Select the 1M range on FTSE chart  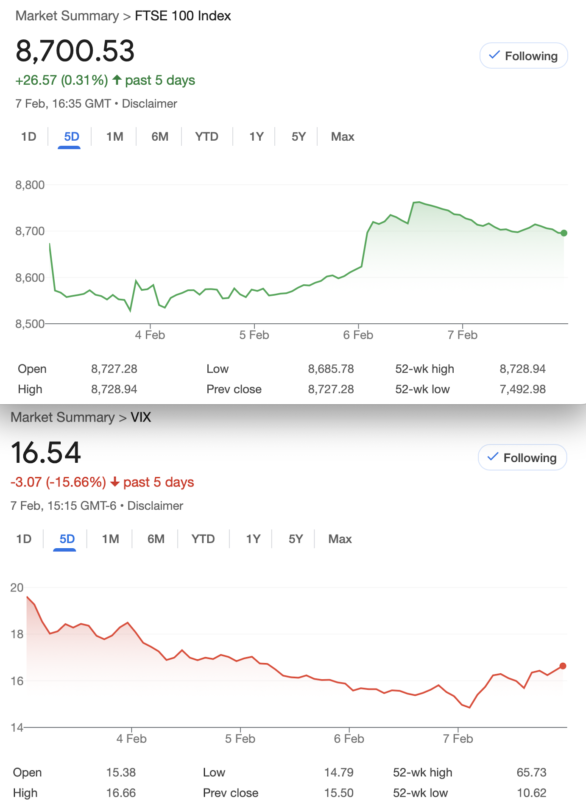click(114, 137)
